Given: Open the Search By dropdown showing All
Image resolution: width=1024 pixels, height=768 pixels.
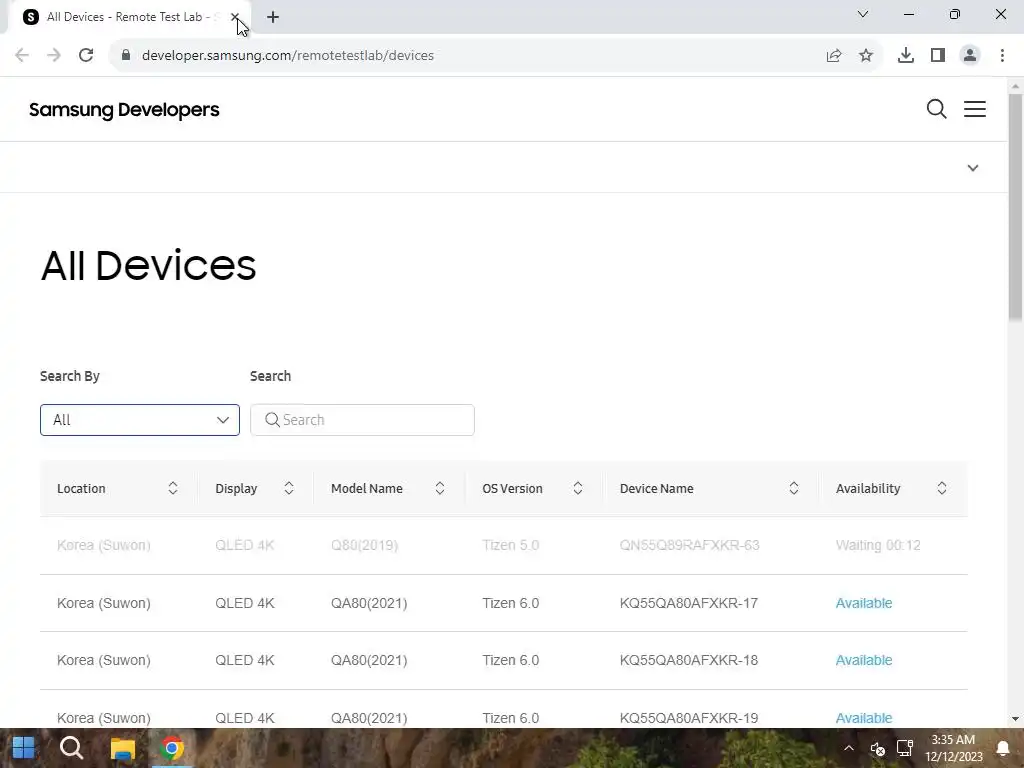Looking at the screenshot, I should tap(140, 420).
